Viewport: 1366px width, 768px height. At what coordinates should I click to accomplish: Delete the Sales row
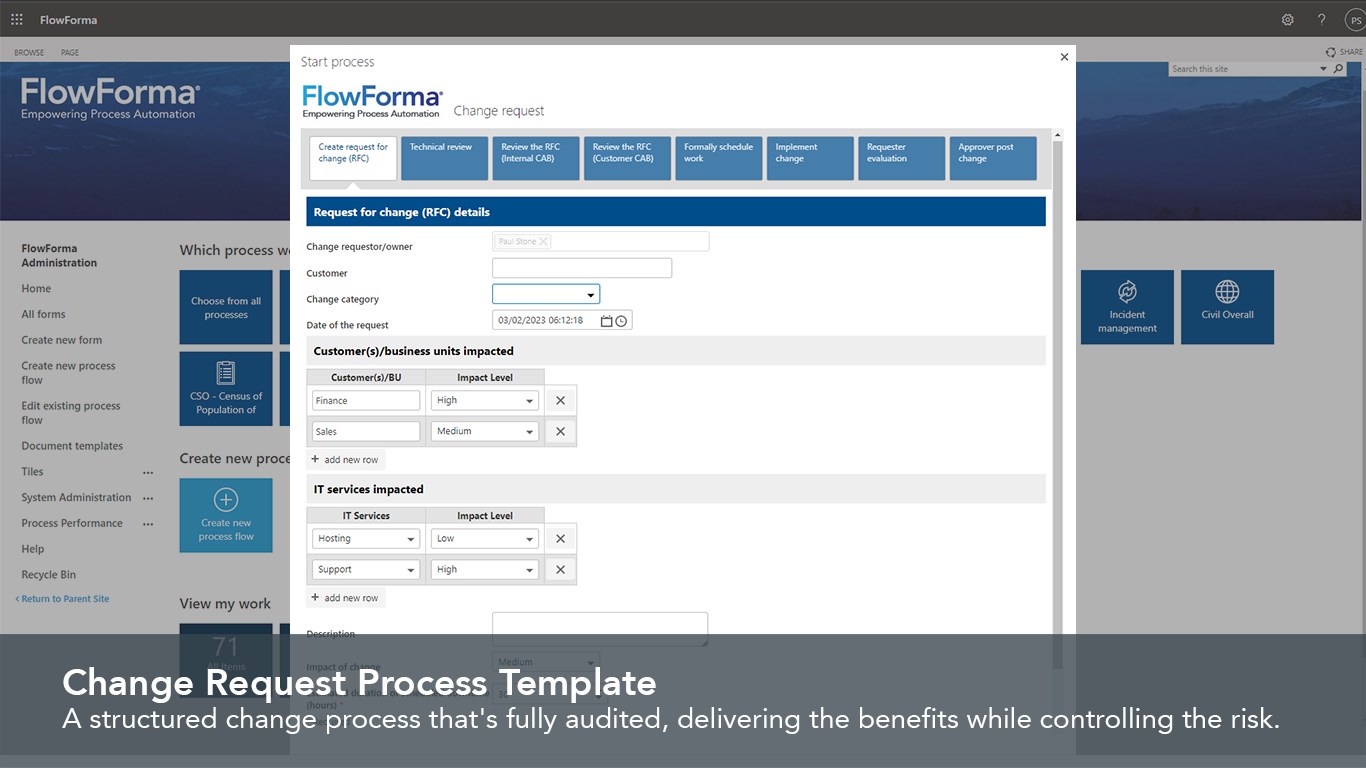coord(560,431)
